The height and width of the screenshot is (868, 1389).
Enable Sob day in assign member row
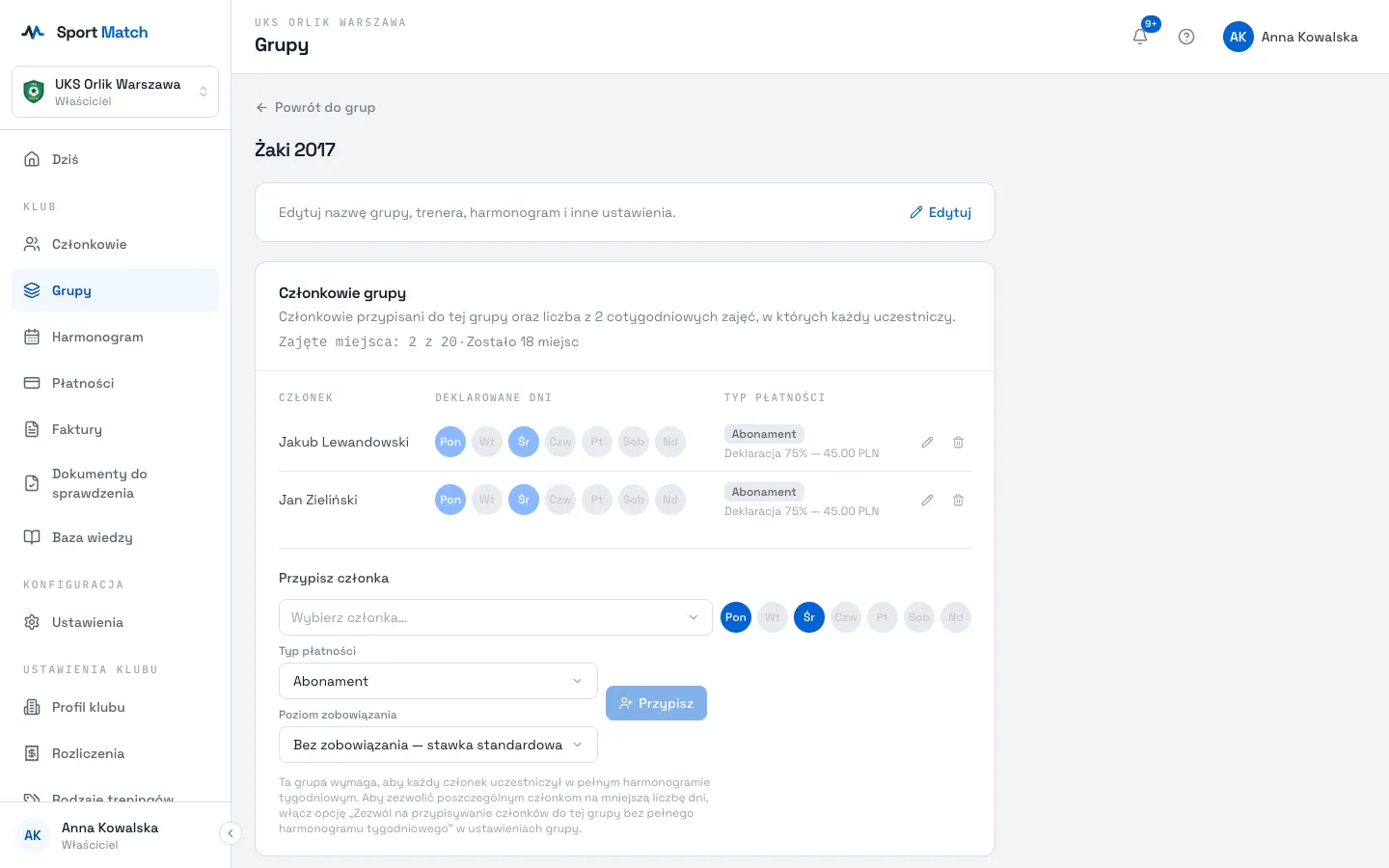click(x=919, y=617)
